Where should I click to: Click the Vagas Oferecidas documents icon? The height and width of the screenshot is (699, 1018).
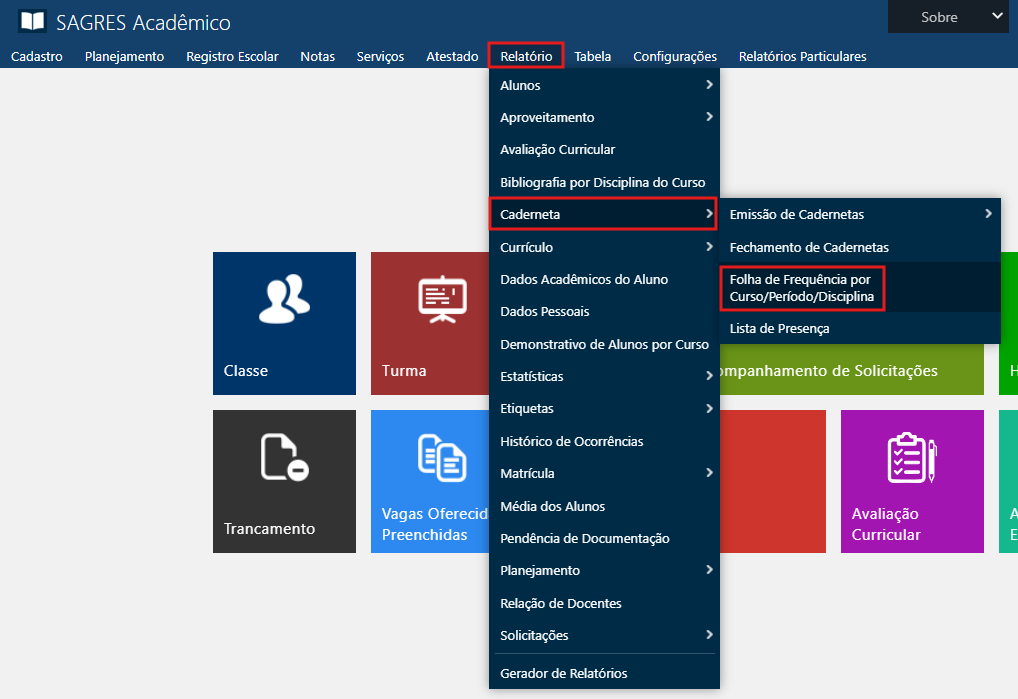tap(441, 458)
